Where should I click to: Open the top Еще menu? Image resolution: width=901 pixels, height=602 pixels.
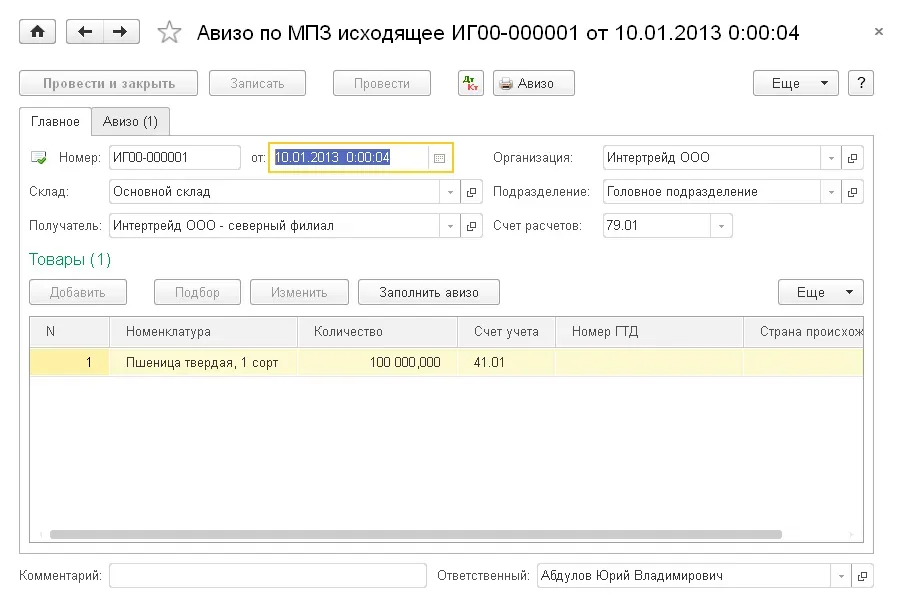pos(795,83)
